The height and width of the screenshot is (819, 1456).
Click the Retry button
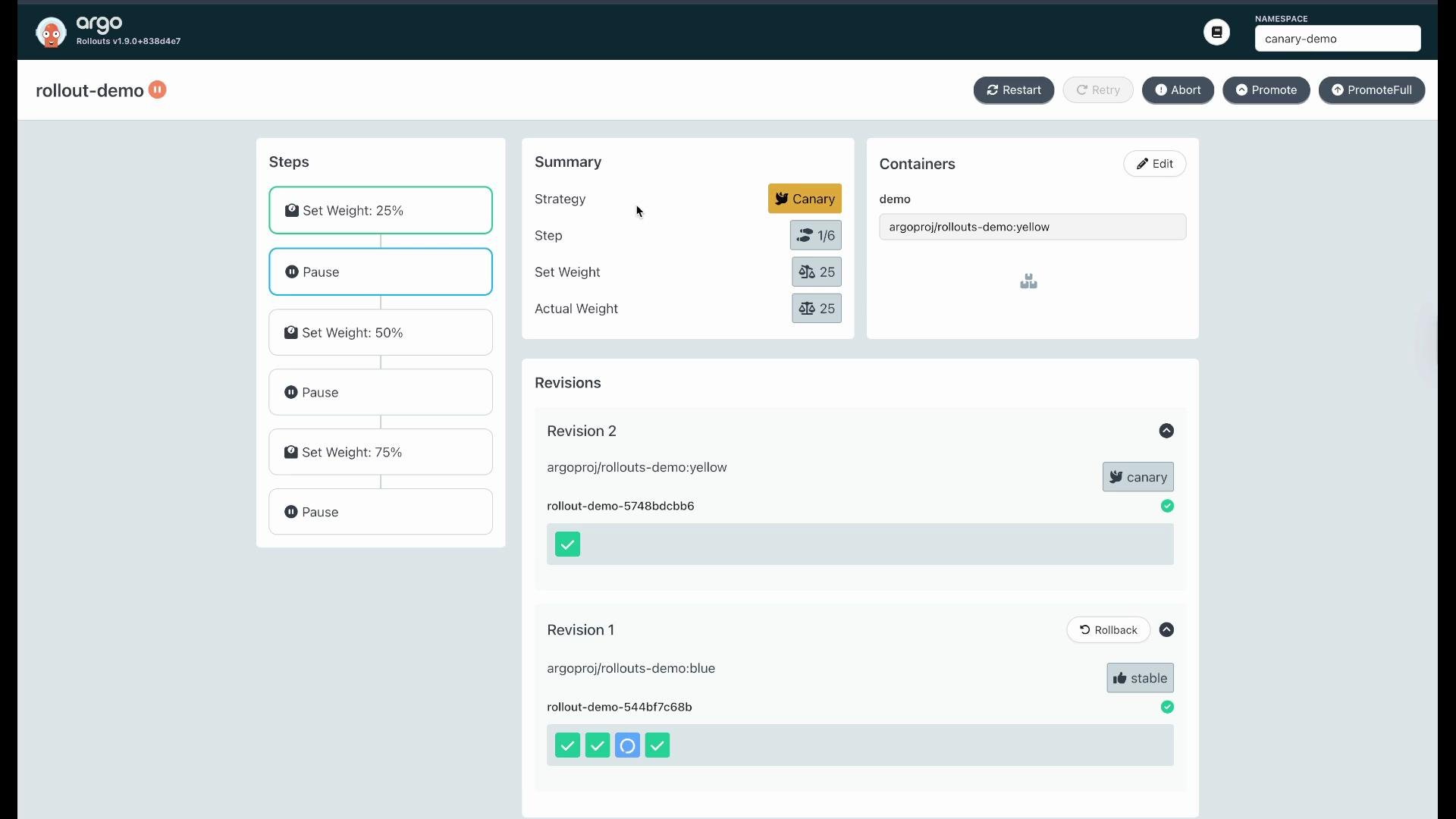(x=1098, y=89)
